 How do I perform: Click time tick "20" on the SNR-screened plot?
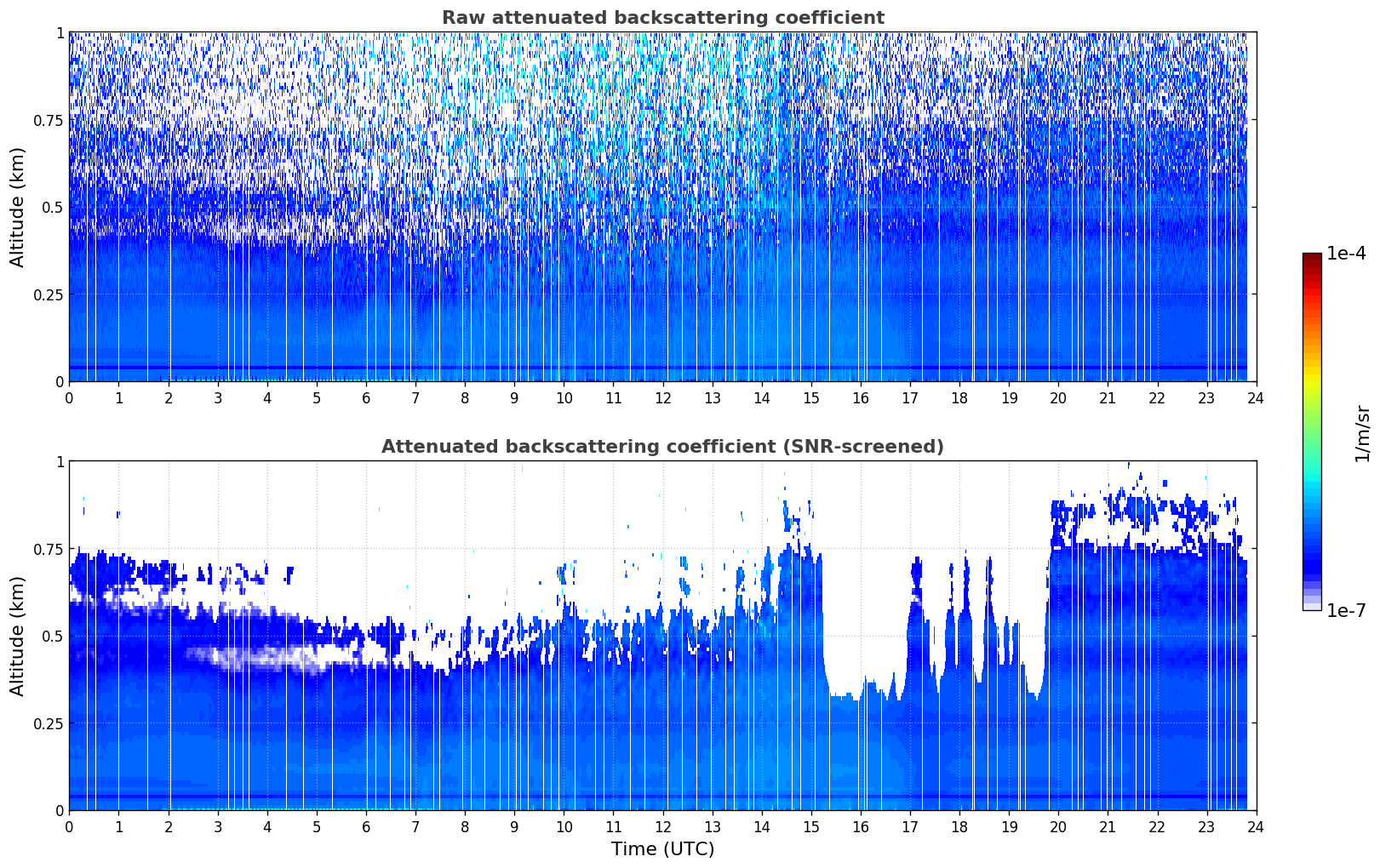pos(1058,826)
